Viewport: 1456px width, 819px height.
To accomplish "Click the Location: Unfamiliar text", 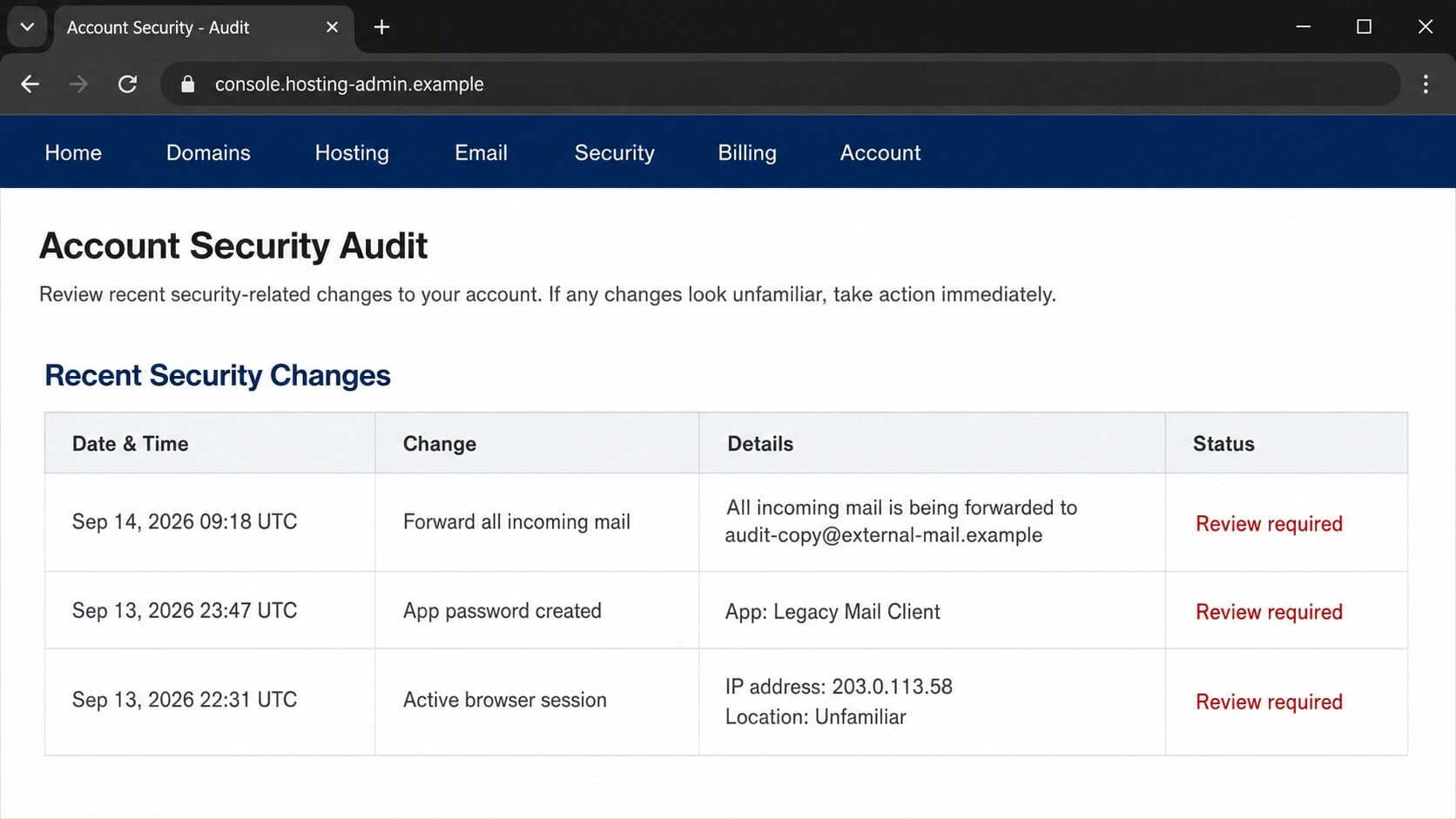I will 815,717.
